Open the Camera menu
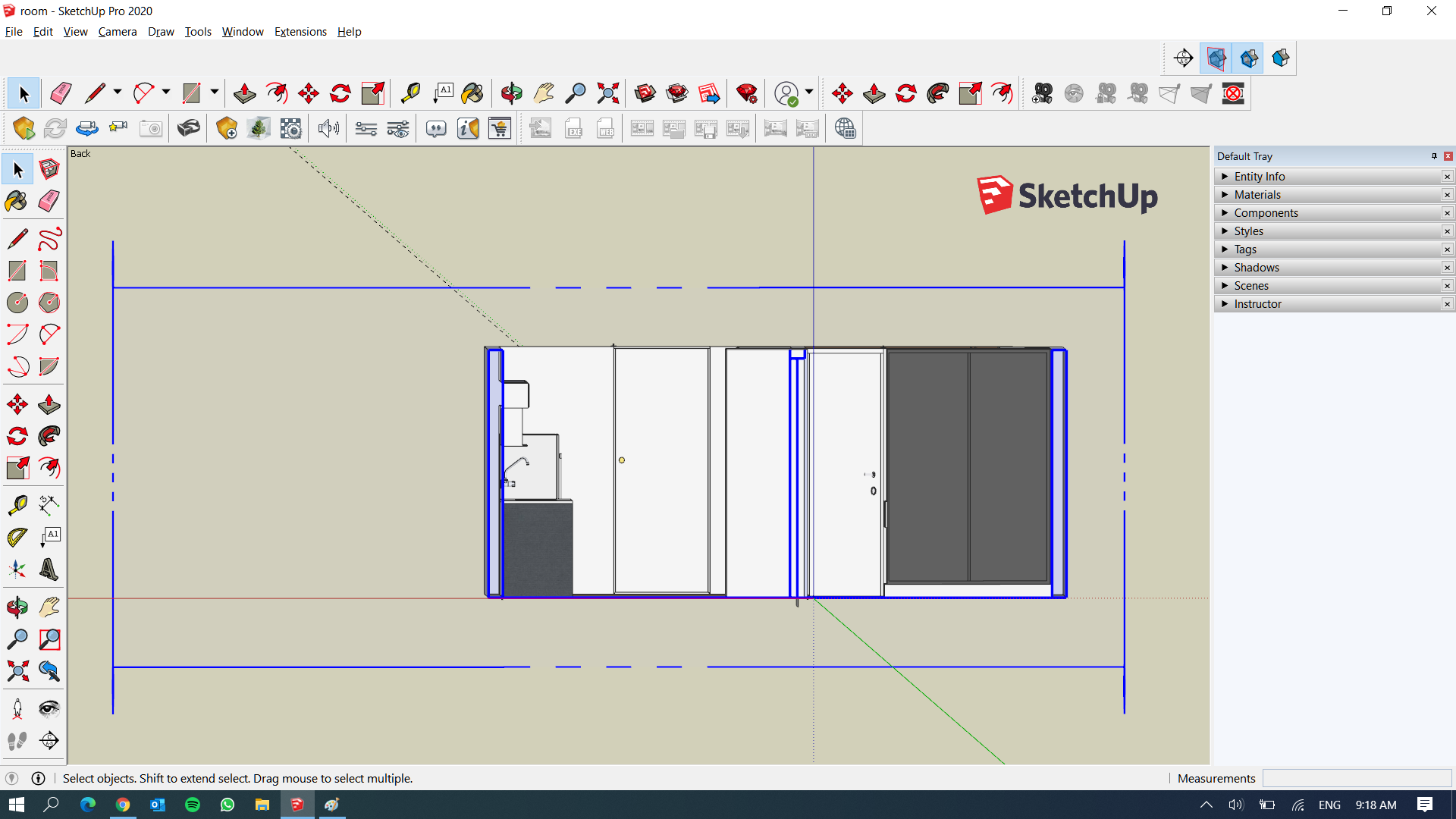Image resolution: width=1456 pixels, height=819 pixels. click(117, 32)
